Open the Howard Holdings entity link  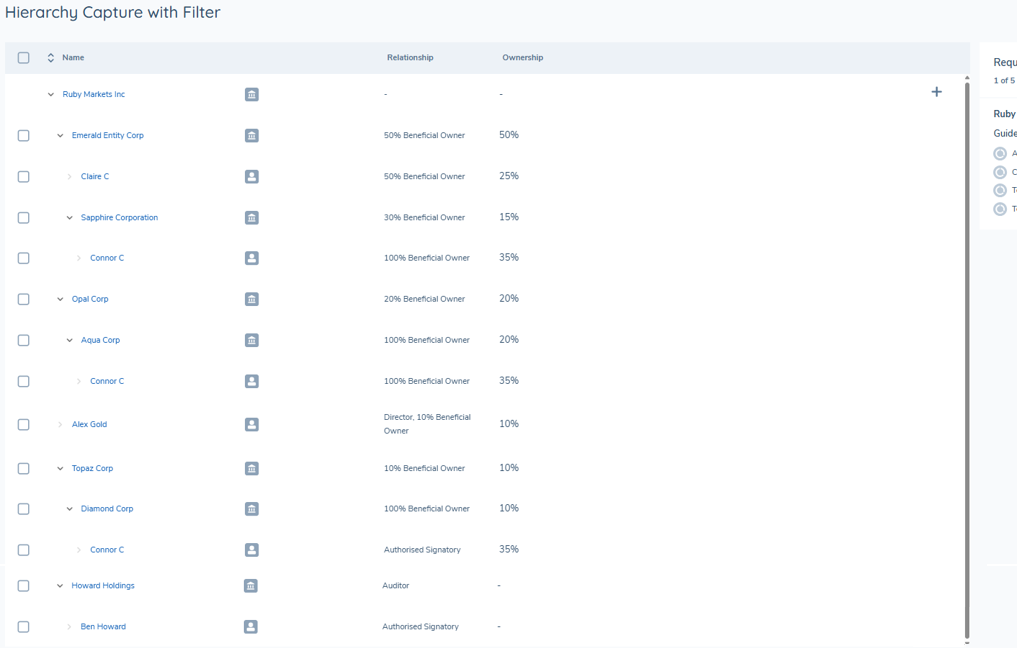[103, 585]
